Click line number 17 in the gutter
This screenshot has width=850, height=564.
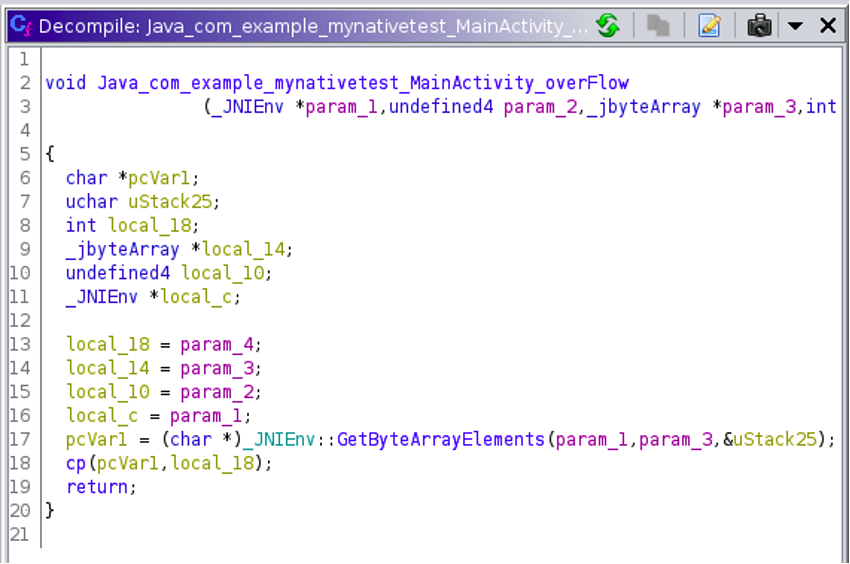pos(20,439)
